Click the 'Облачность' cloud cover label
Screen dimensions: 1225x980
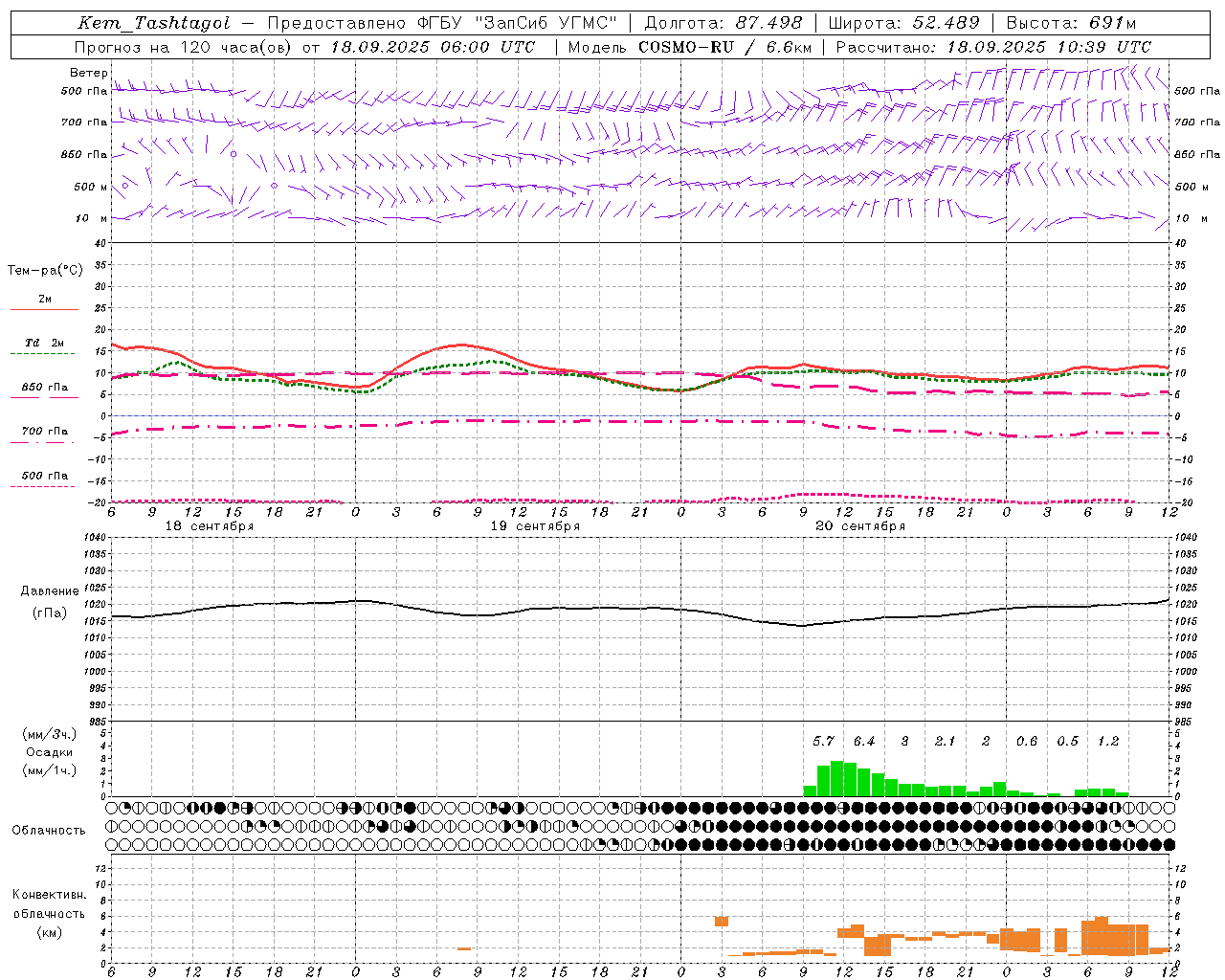pos(49,830)
